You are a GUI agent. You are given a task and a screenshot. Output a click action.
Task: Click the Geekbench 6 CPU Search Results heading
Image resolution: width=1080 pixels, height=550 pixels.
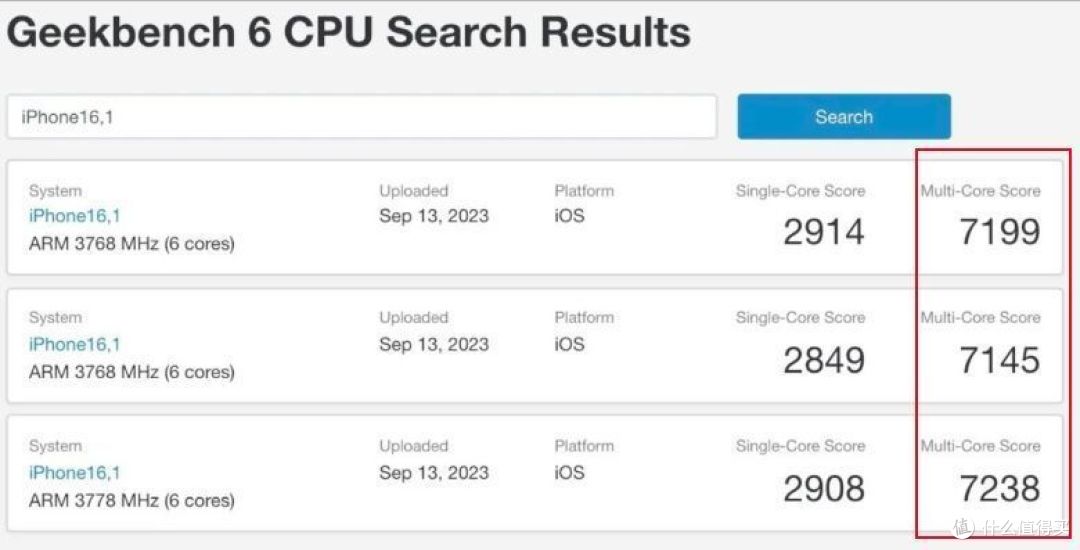click(x=348, y=32)
